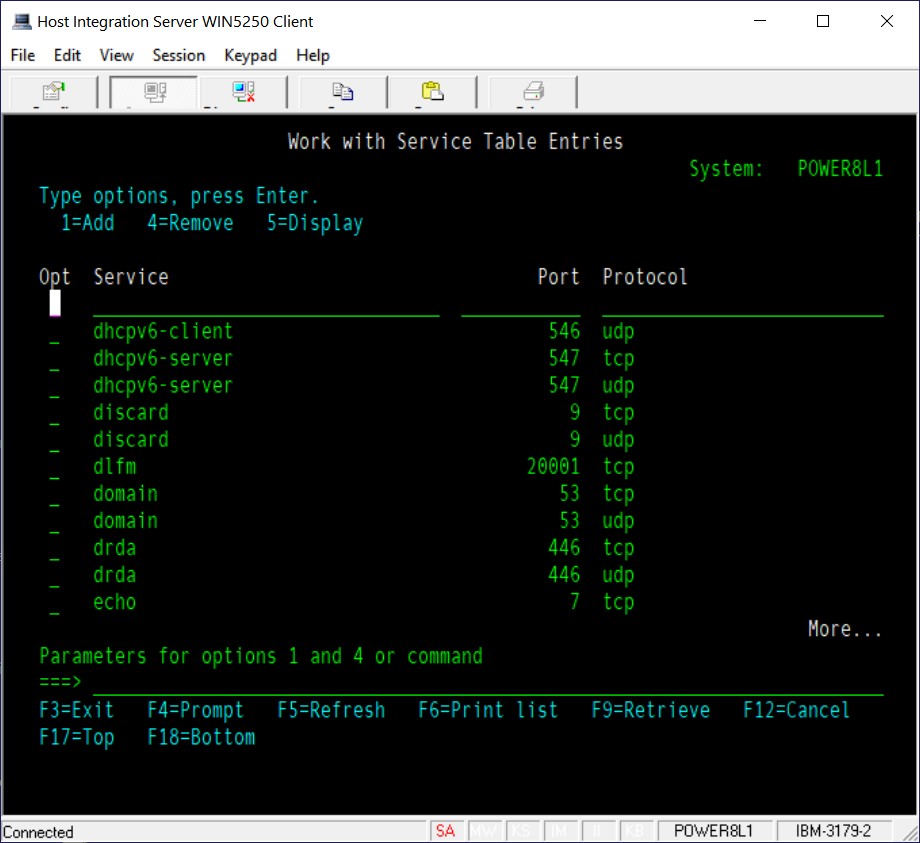Click the Connect session toolbar icon
Image resolution: width=920 pixels, height=843 pixels.
152,91
